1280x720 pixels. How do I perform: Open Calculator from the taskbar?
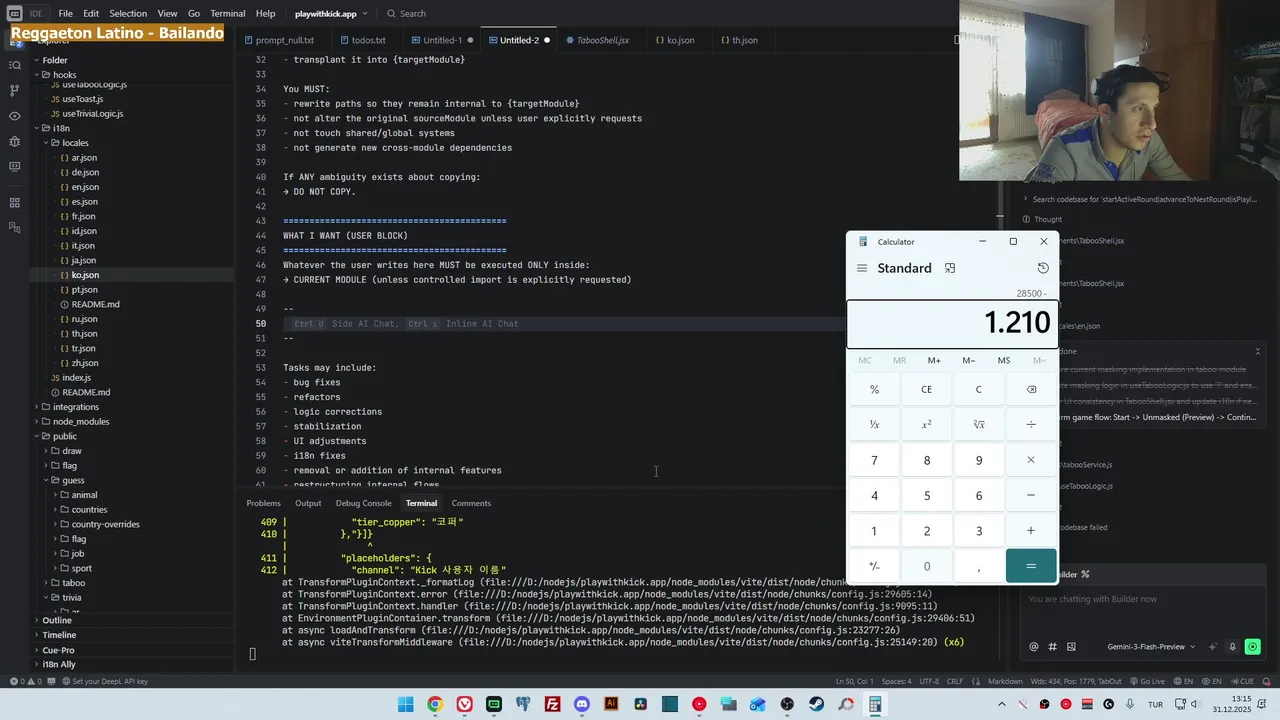coord(875,705)
